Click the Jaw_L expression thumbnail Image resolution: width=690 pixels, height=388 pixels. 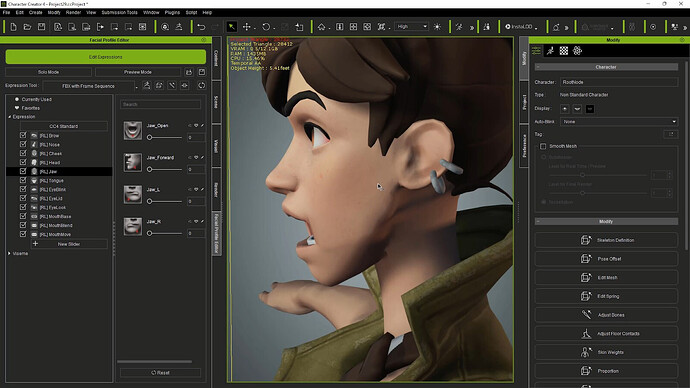click(x=132, y=194)
